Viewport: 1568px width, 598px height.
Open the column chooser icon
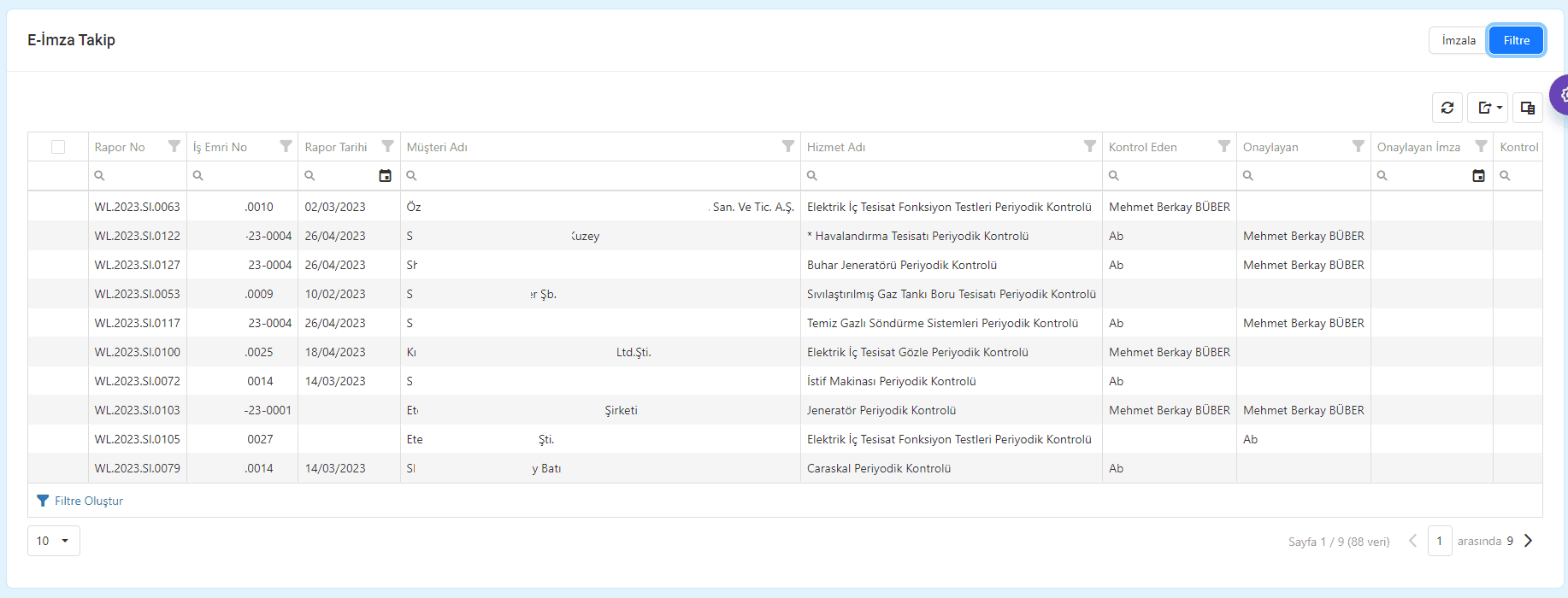pos(1528,108)
